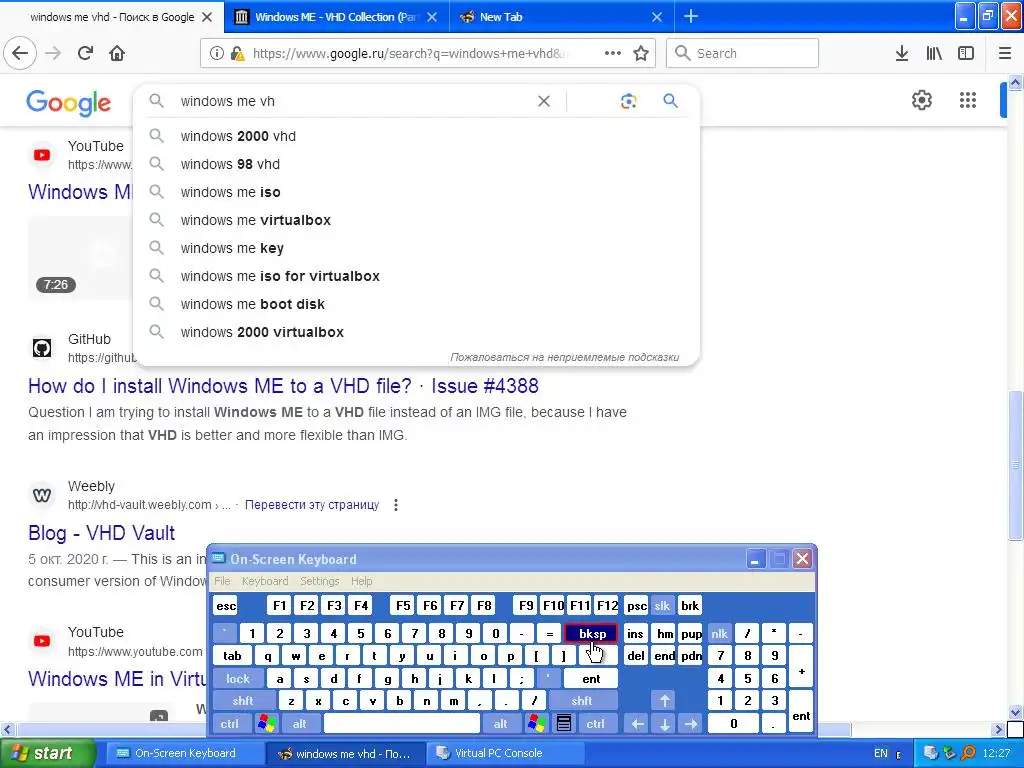Select suggestion 'windows me key'
Viewport: 1024px width, 768px height.
point(416,248)
